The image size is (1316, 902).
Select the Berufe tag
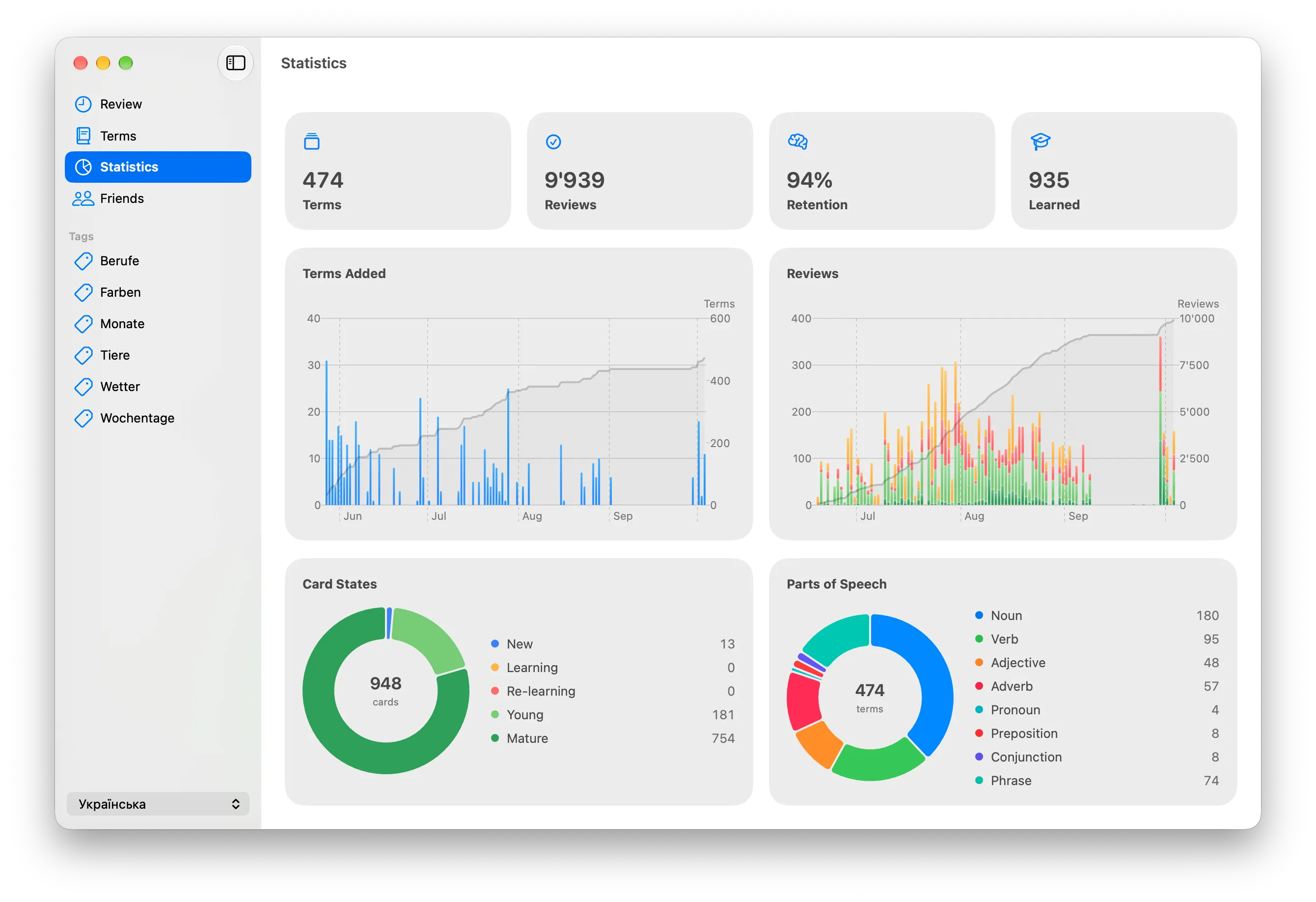tap(158, 261)
